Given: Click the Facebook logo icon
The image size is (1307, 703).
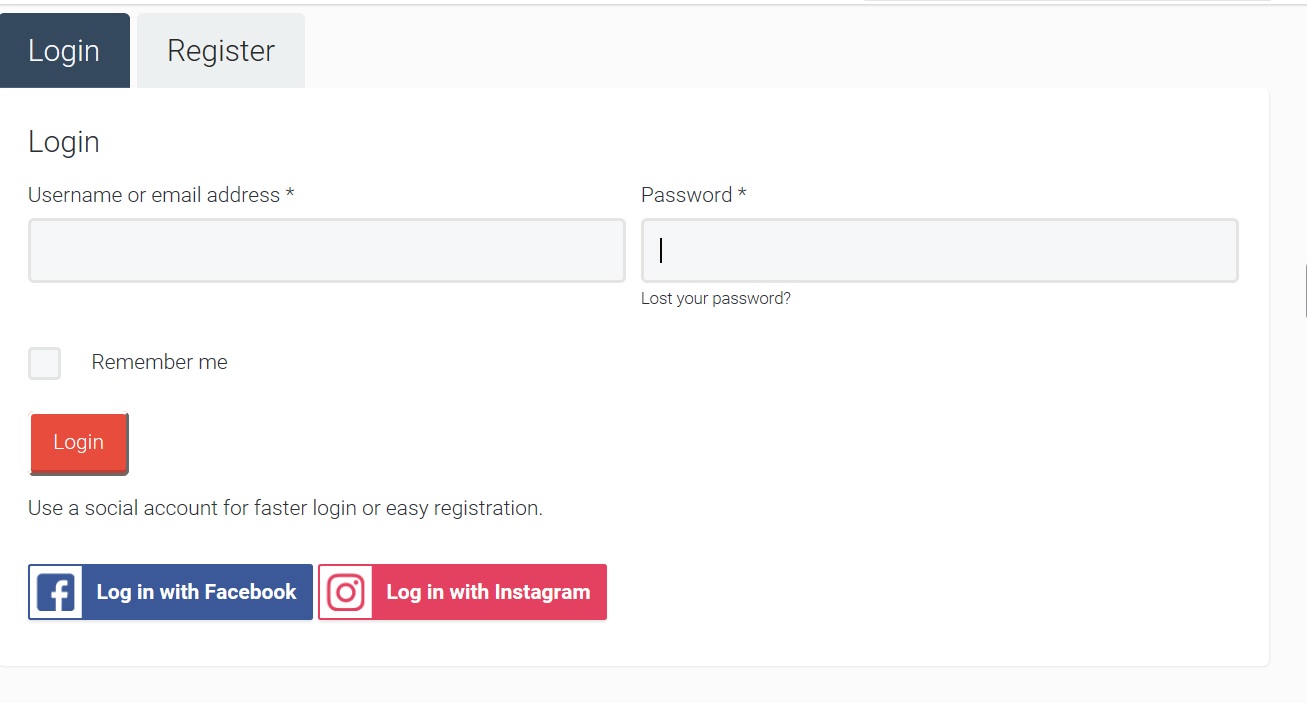Looking at the screenshot, I should click(56, 593).
